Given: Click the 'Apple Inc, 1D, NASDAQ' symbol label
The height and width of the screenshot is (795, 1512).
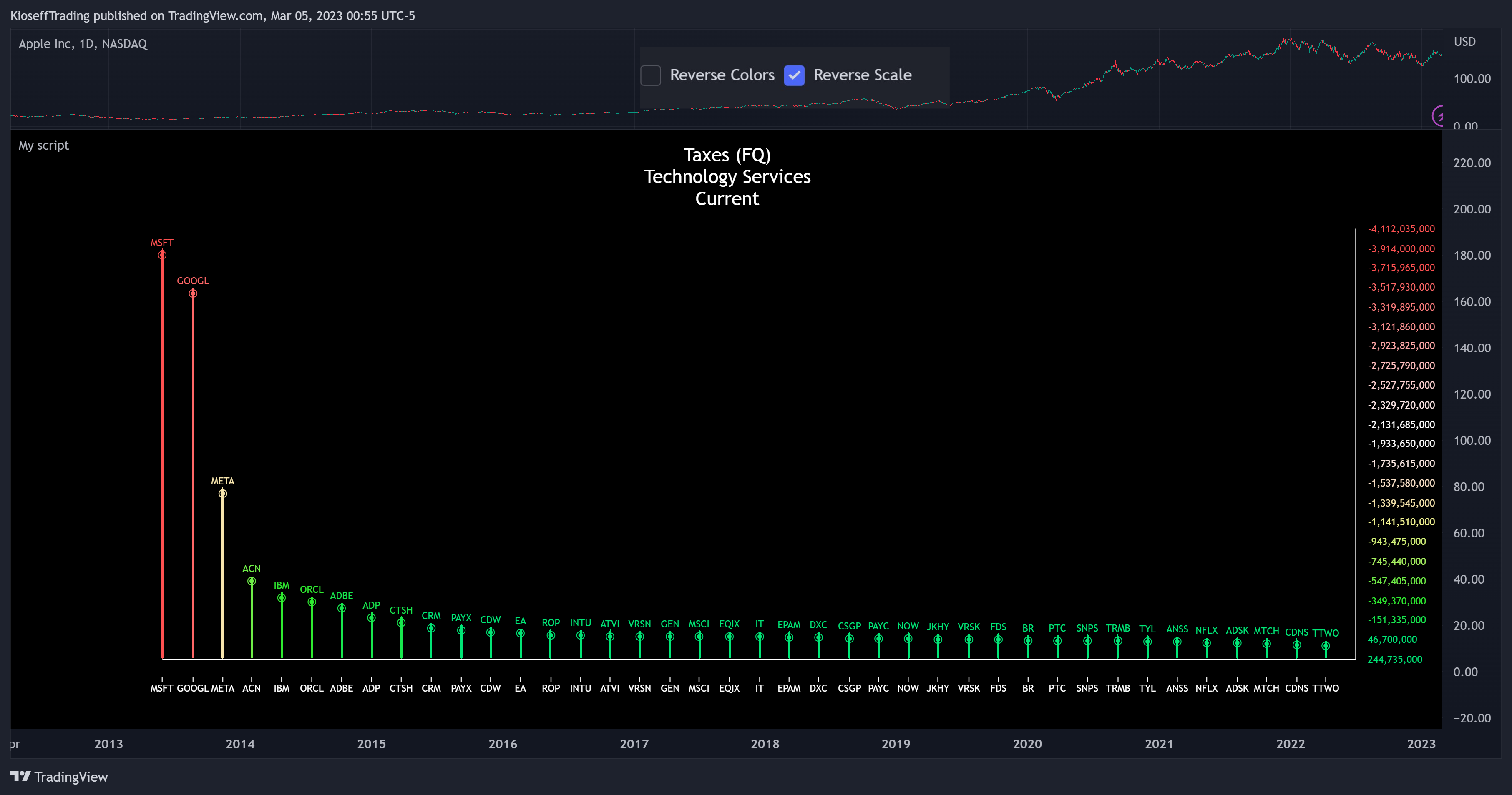Looking at the screenshot, I should 83,44.
